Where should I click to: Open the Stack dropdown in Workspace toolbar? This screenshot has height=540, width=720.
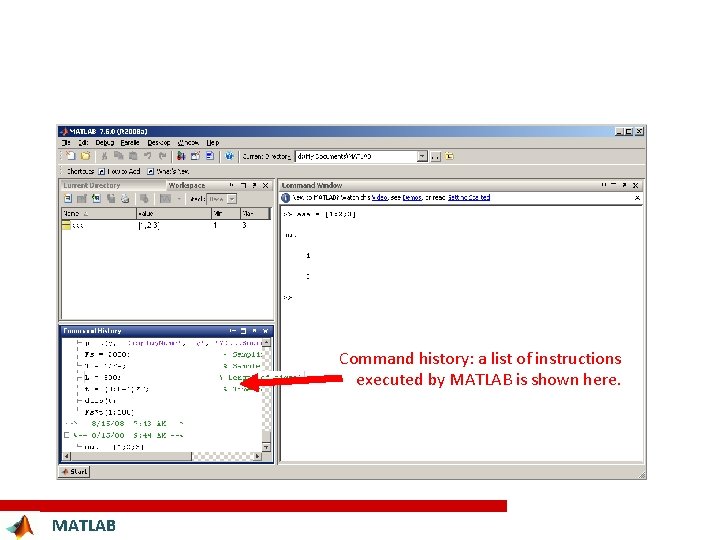(232, 199)
